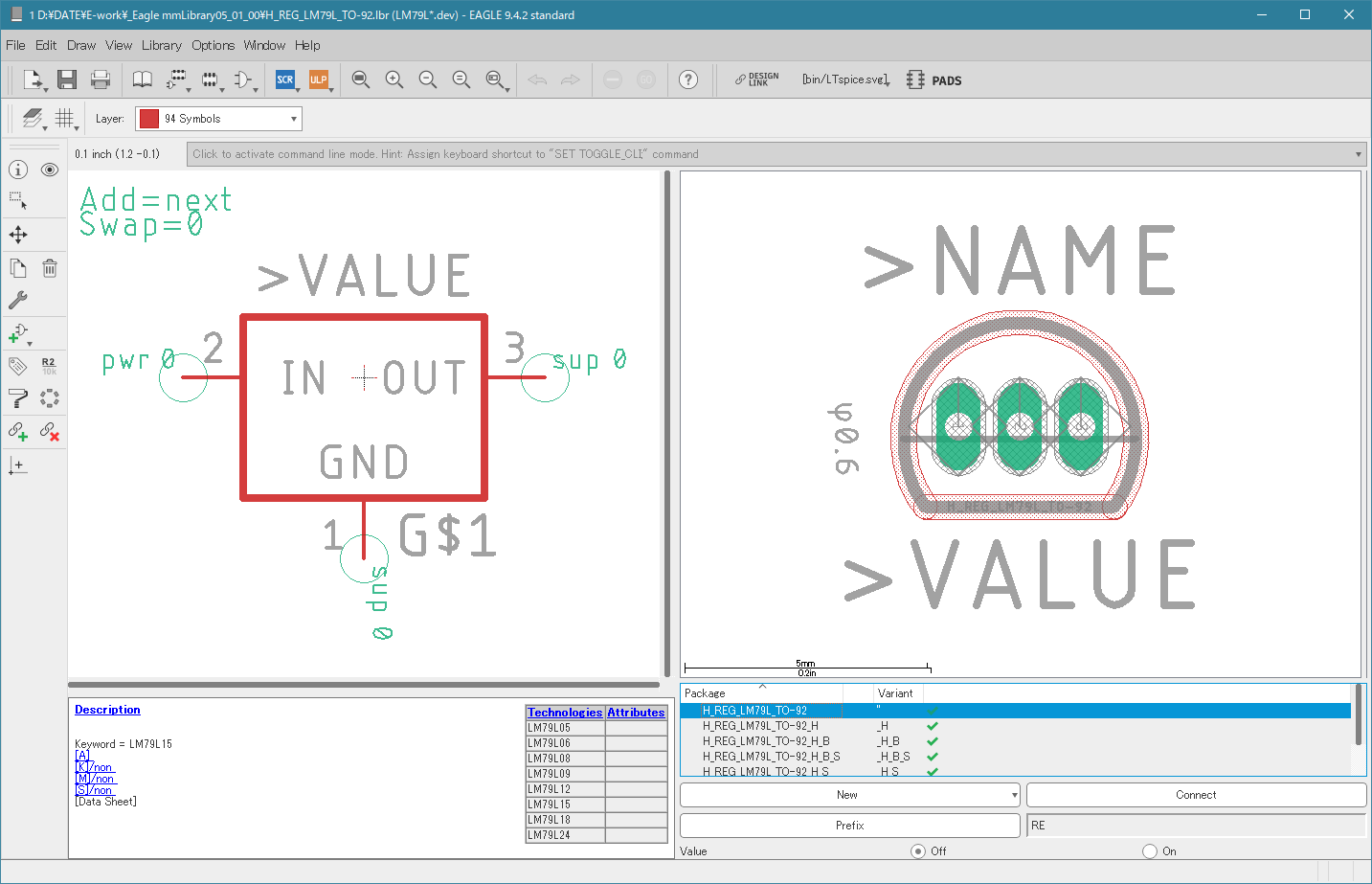Run script with SCR icon
The height and width of the screenshot is (884, 1372).
tap(285, 79)
